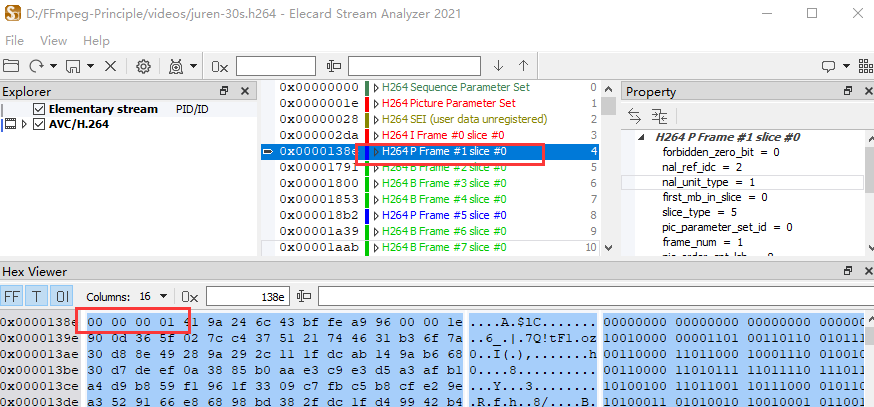Click the open file folder icon

pyautogui.click(x=12, y=66)
